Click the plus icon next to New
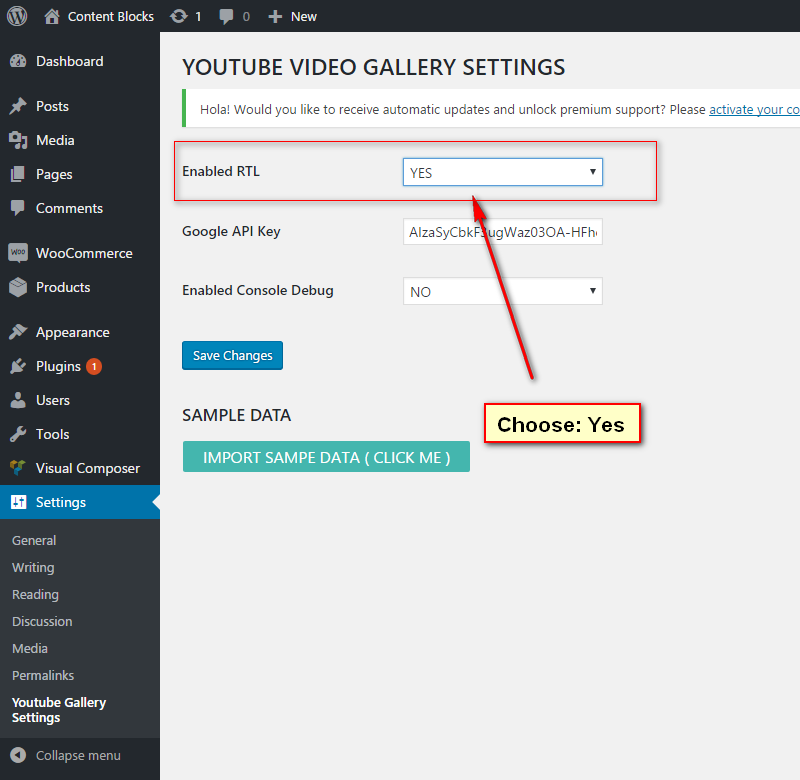The height and width of the screenshot is (780, 800). 275,17
